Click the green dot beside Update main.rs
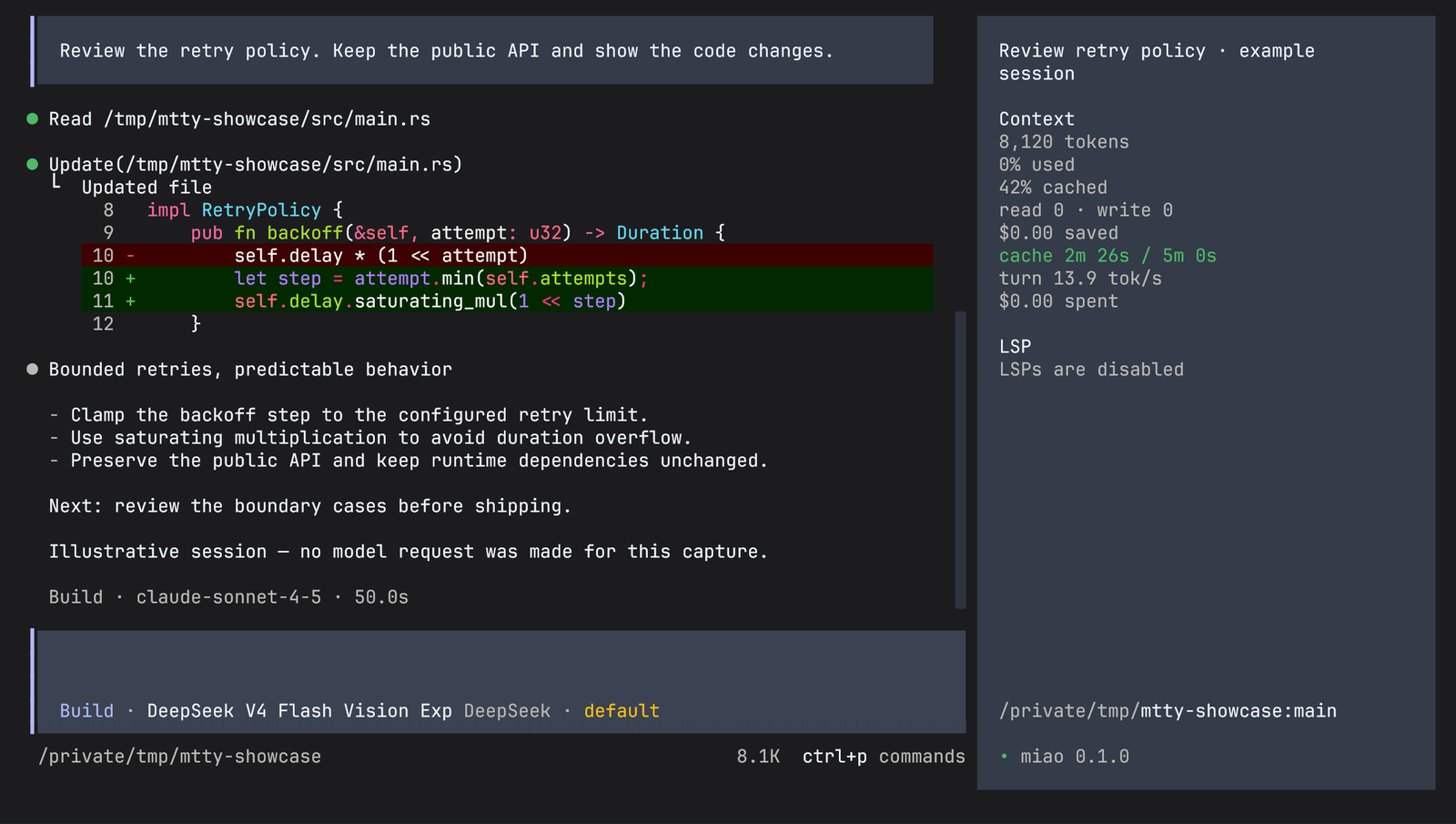This screenshot has width=1456, height=824. pos(33,165)
